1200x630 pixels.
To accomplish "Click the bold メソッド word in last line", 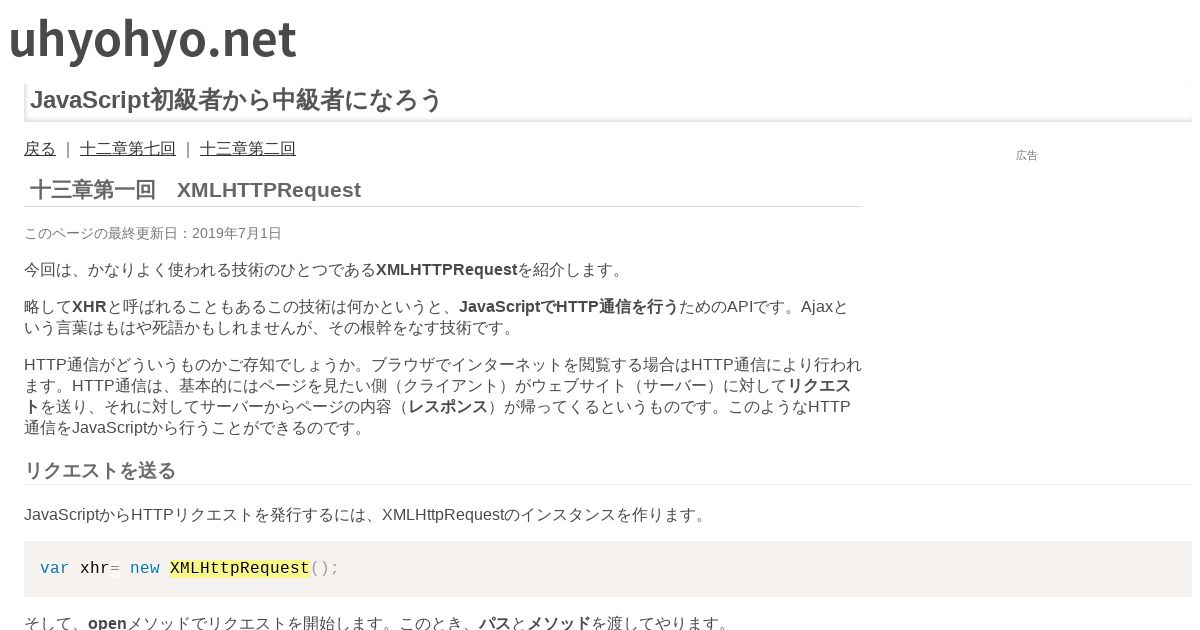I will click(559, 623).
